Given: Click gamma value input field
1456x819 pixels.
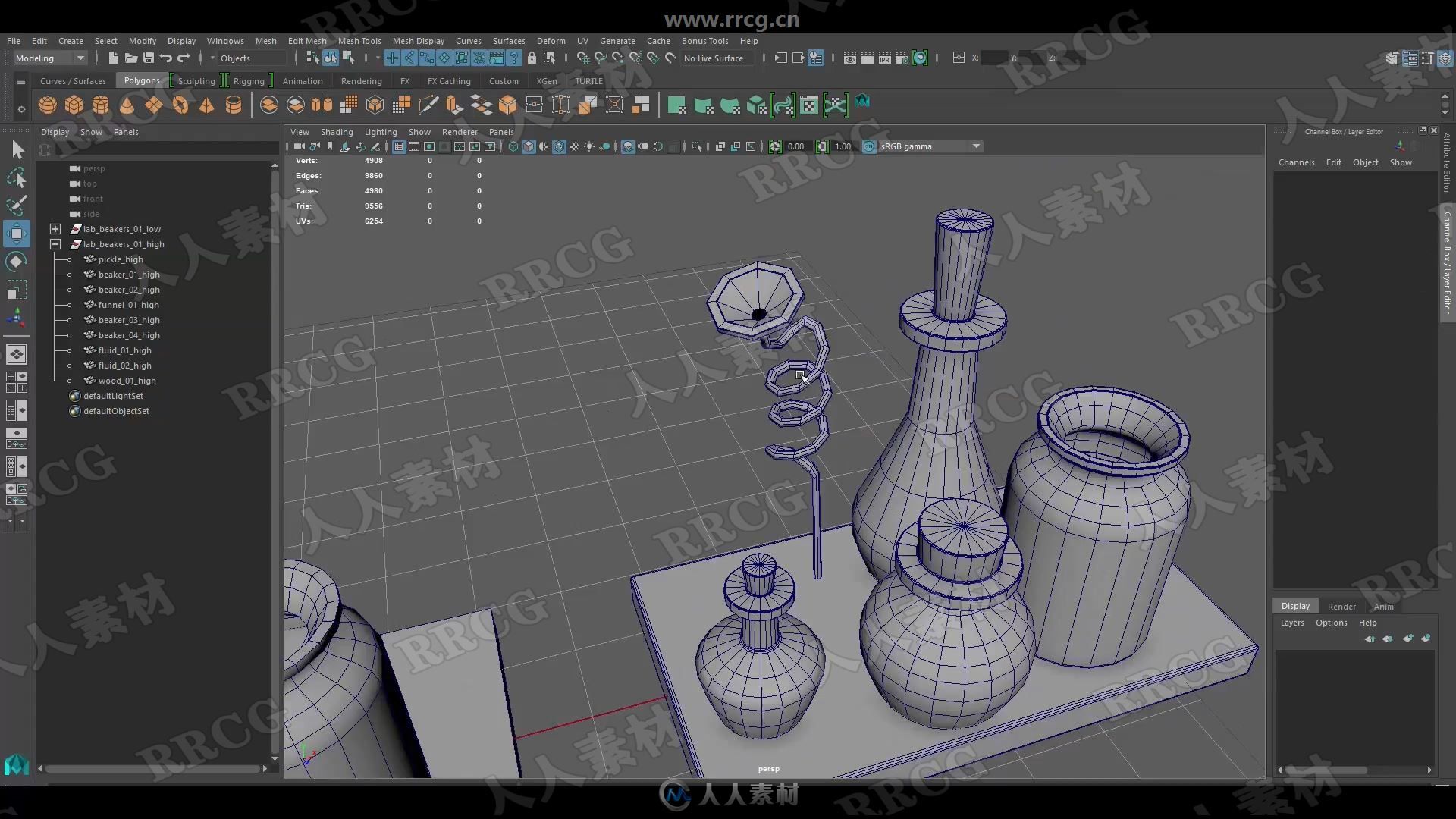Looking at the screenshot, I should pyautogui.click(x=844, y=147).
